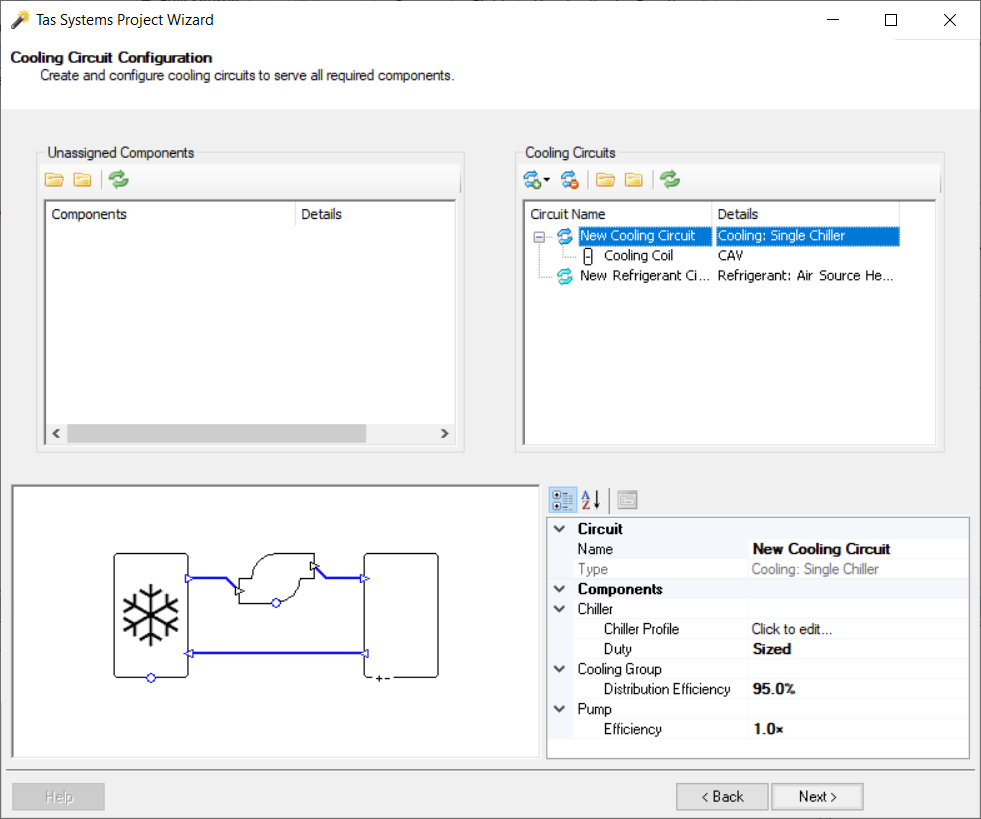The width and height of the screenshot is (981, 819).
Task: Click the Distribution Efficiency property label
Action: click(x=667, y=689)
